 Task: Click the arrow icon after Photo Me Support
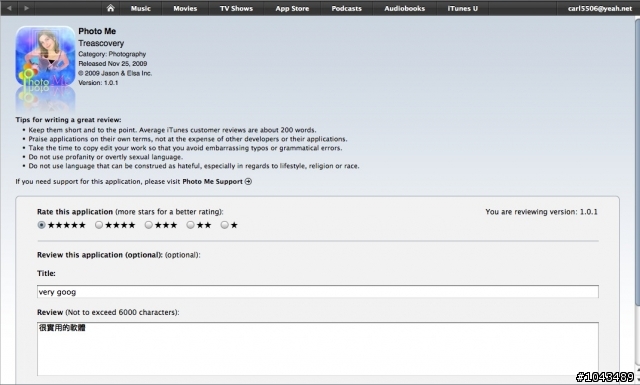248,181
